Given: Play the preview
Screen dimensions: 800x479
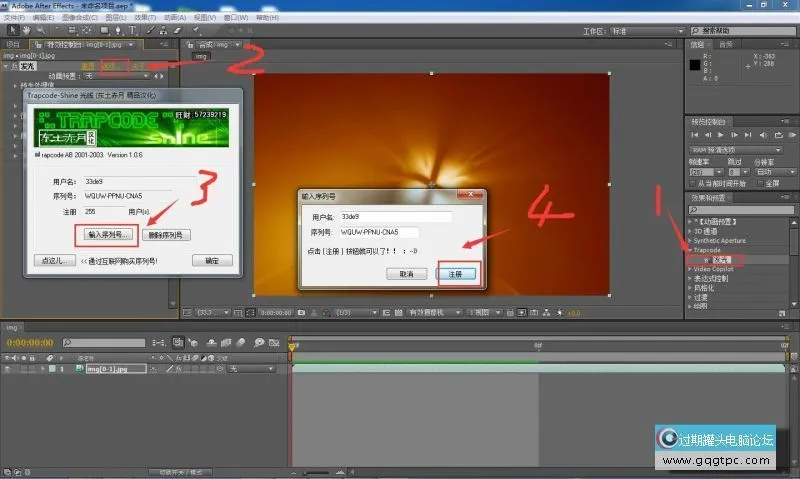Looking at the screenshot, I should point(720,135).
